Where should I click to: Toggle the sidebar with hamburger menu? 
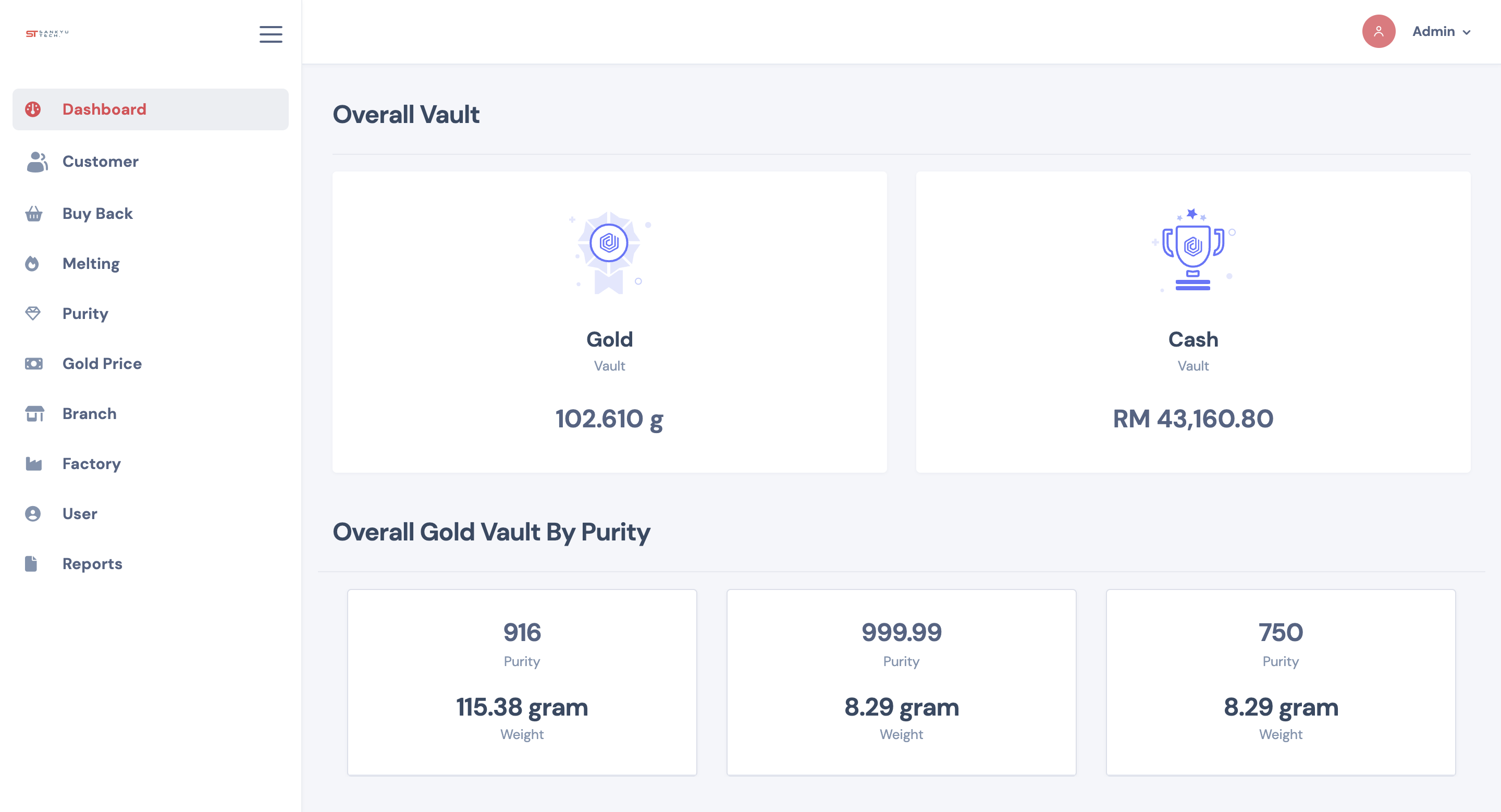[271, 34]
